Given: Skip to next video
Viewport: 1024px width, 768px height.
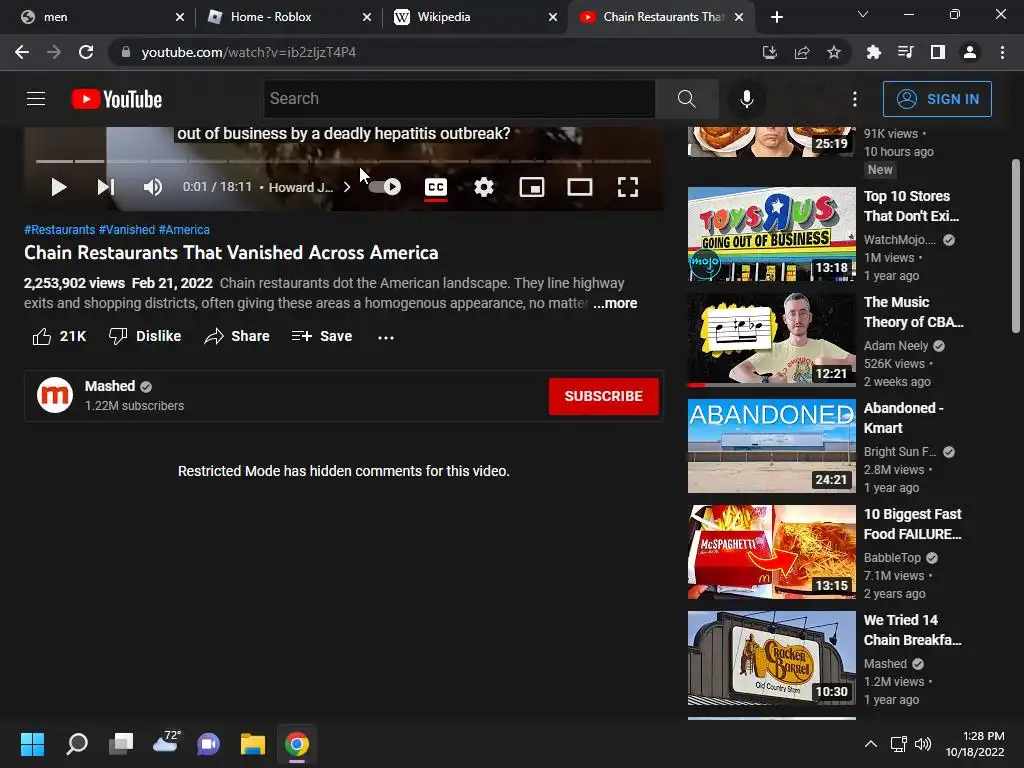Looking at the screenshot, I should pos(106,187).
